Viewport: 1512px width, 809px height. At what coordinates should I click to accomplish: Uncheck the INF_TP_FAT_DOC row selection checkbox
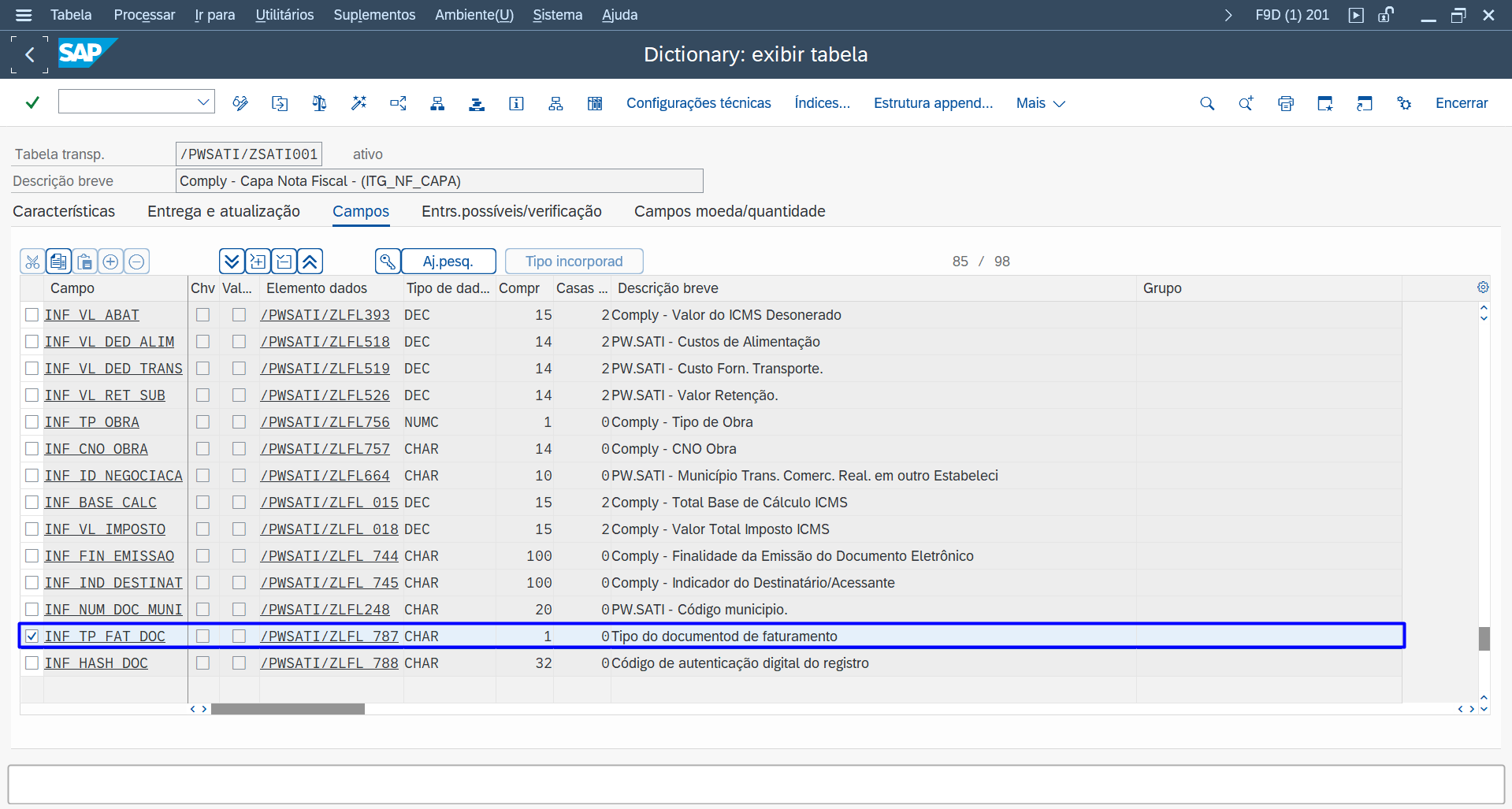coord(32,636)
